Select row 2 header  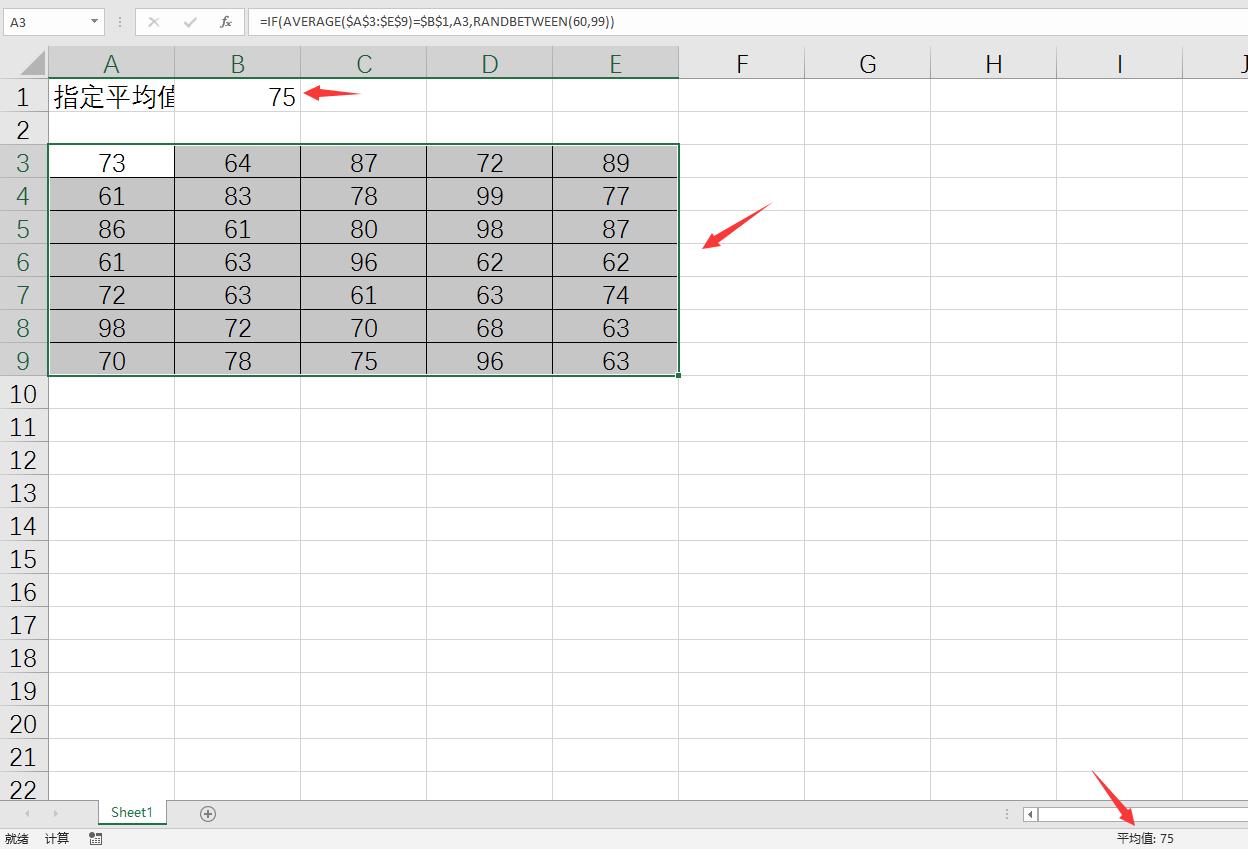[24, 129]
